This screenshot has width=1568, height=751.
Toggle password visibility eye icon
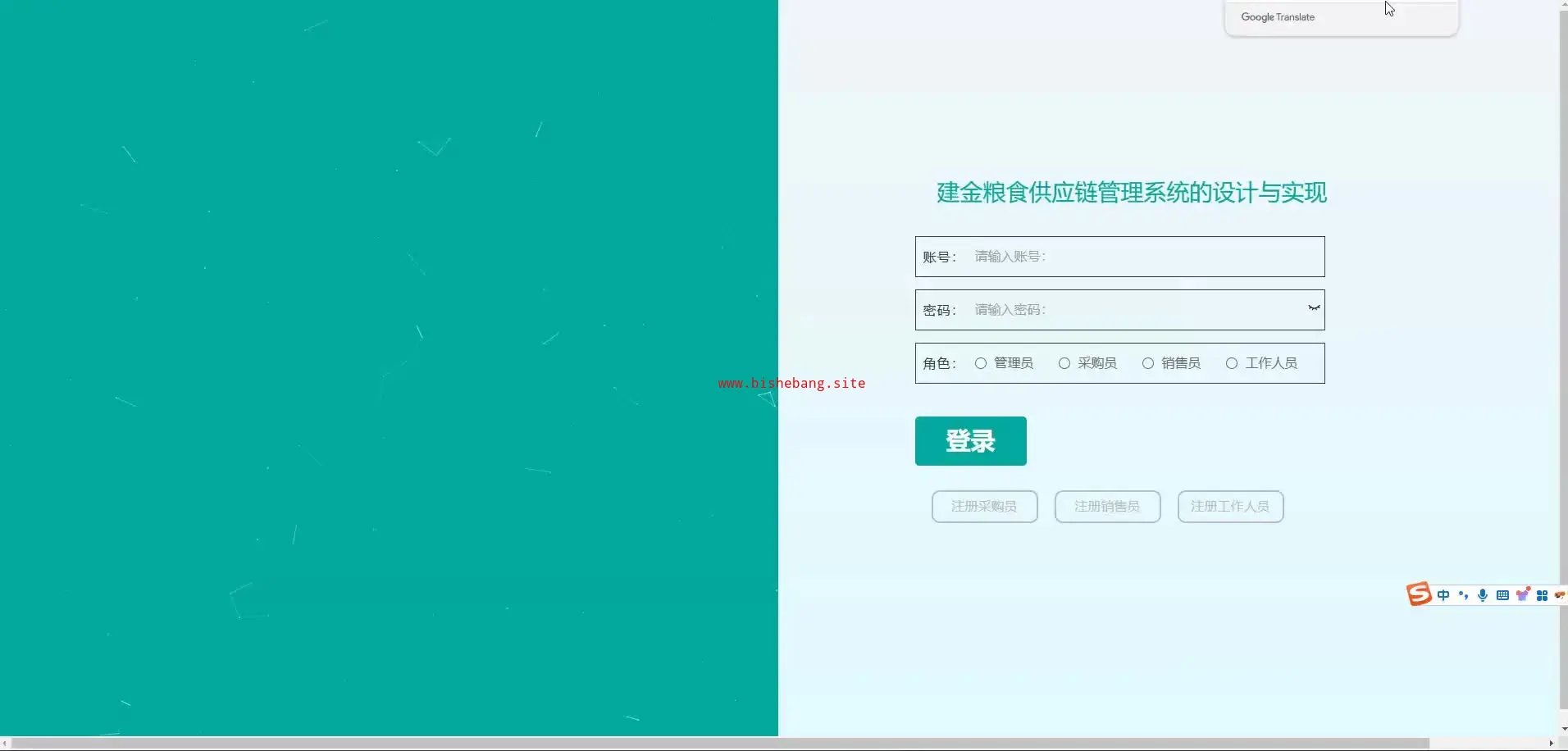click(1314, 308)
